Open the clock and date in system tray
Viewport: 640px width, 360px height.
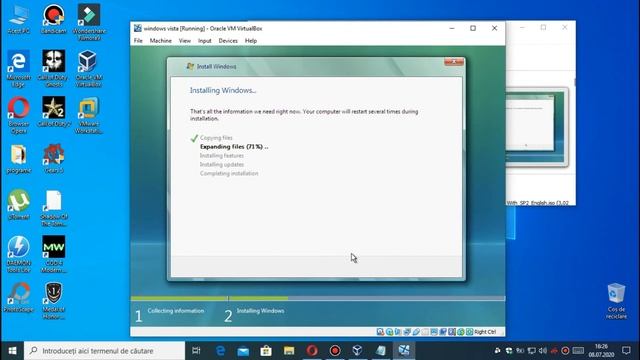(601, 351)
